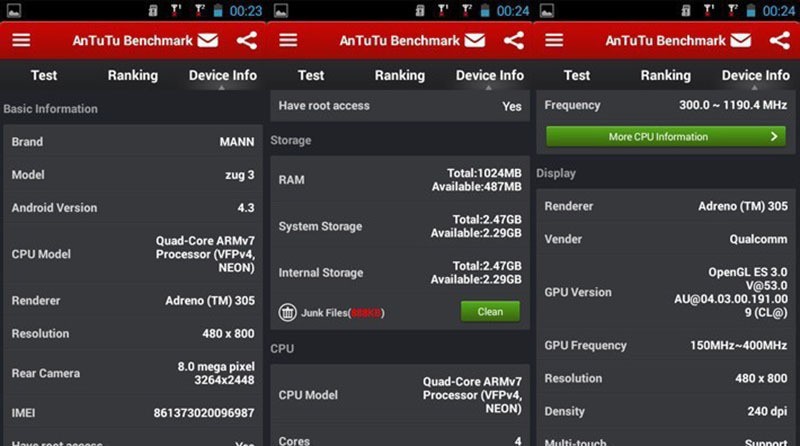Tap the mail icon on the Basic Information screen
800x446 pixels.
207,41
